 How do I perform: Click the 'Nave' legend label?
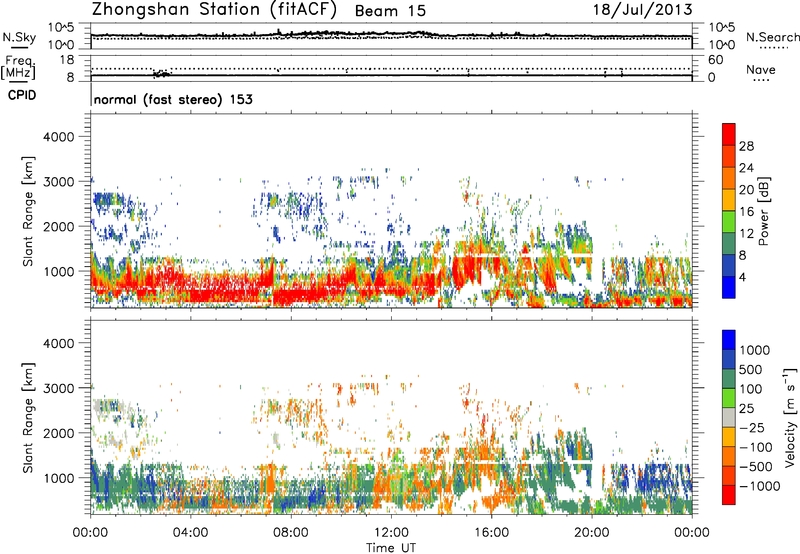761,70
